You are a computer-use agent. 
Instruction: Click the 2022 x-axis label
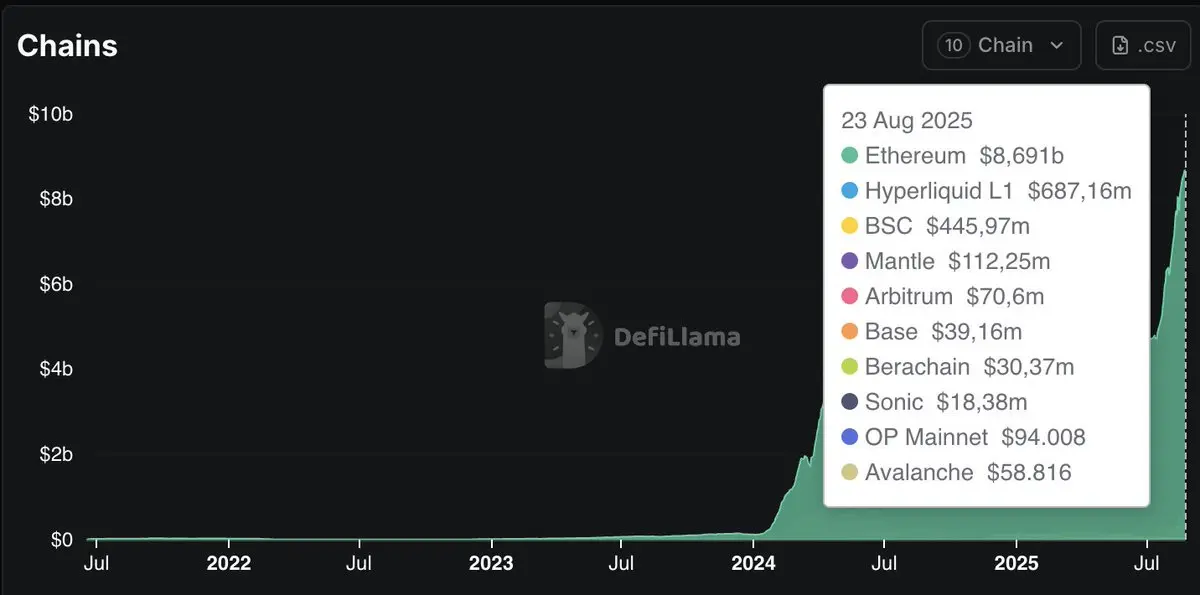pos(228,564)
